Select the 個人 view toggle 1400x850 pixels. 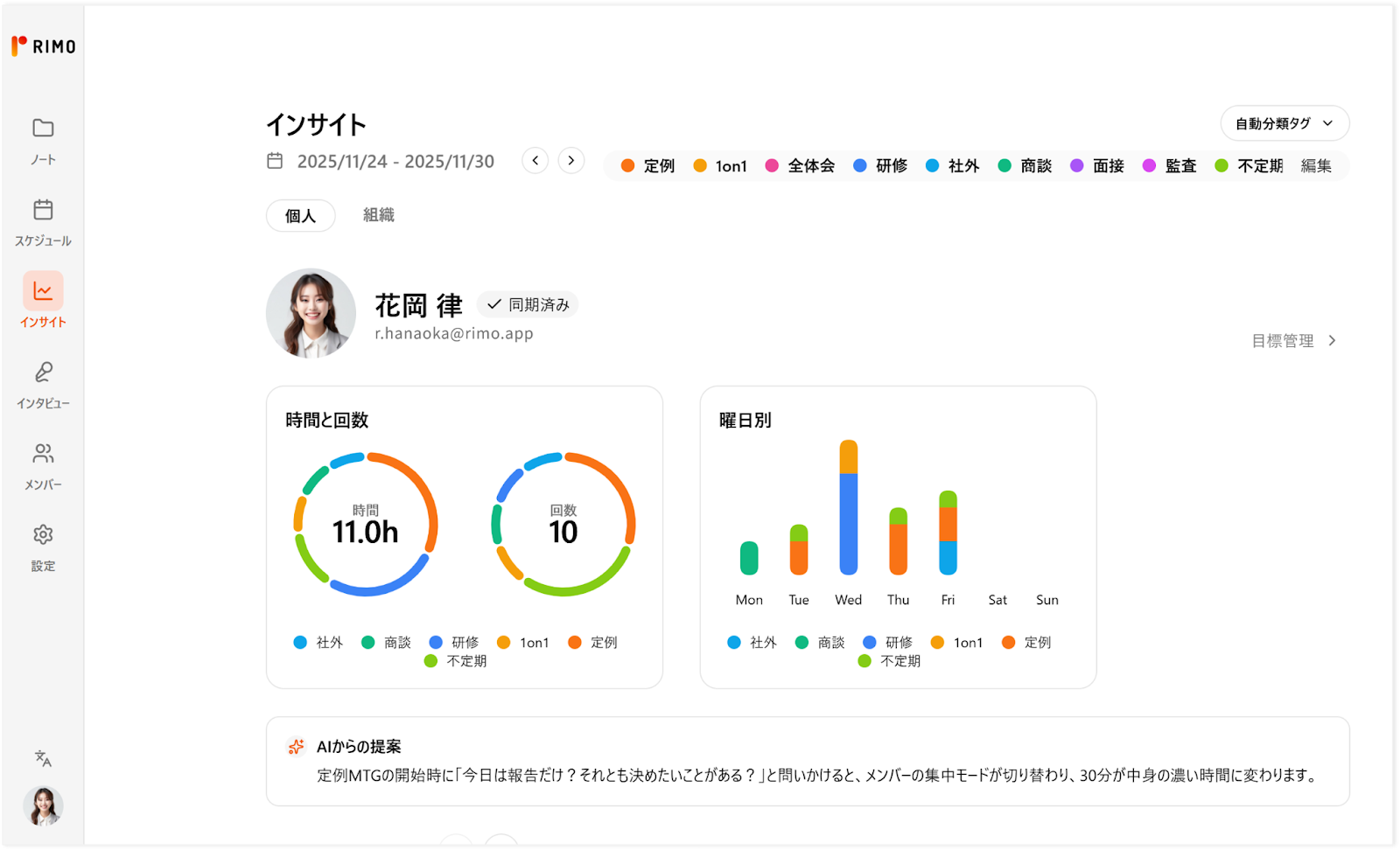[300, 215]
